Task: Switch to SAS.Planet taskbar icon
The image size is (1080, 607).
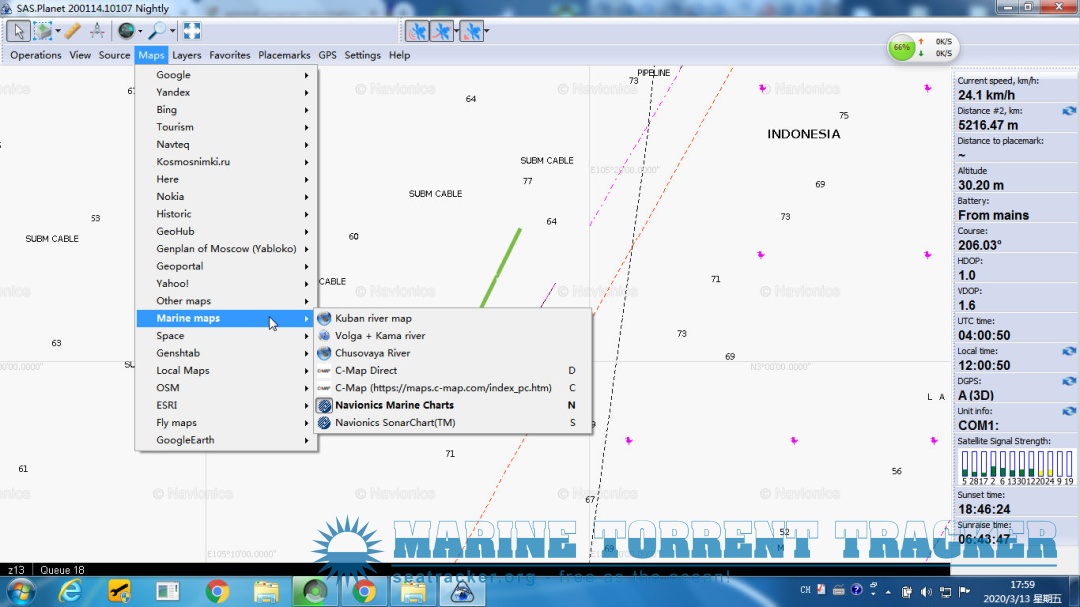Action: tap(461, 592)
